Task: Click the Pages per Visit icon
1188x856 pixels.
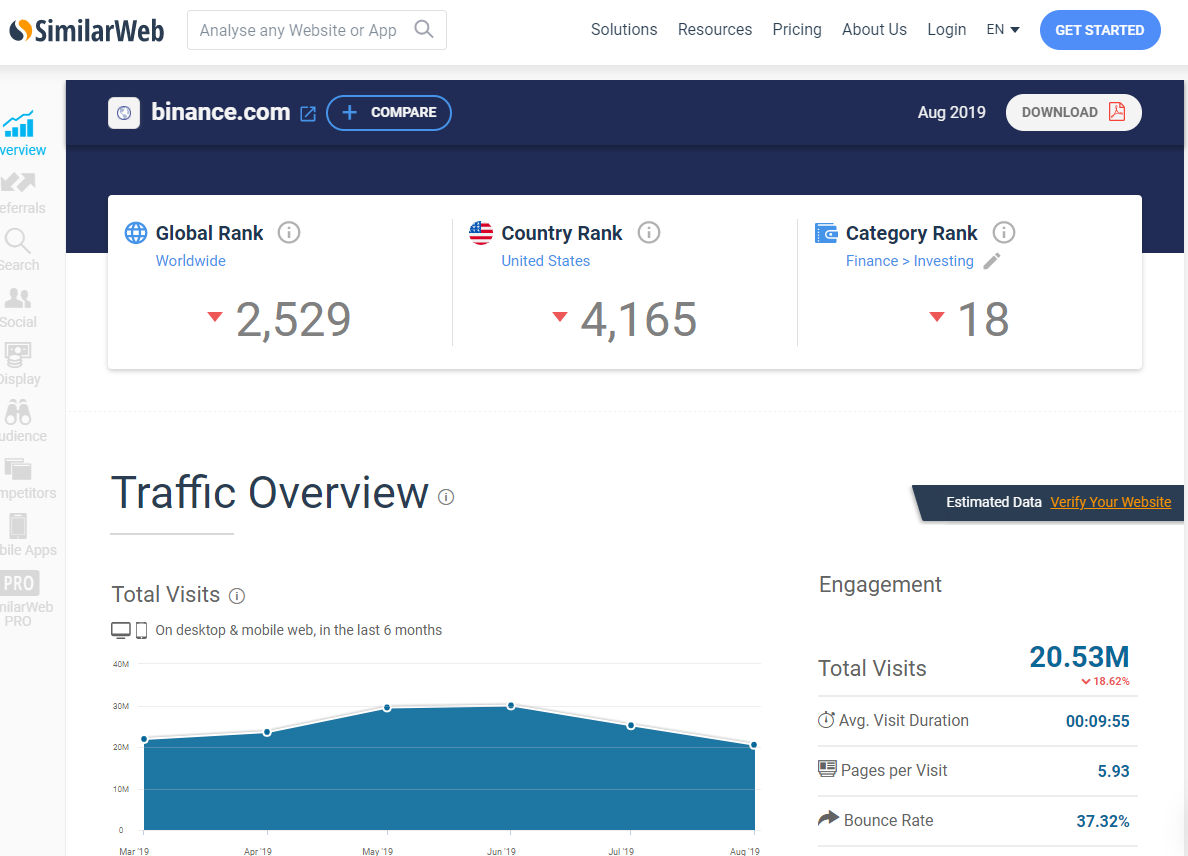Action: (x=827, y=769)
